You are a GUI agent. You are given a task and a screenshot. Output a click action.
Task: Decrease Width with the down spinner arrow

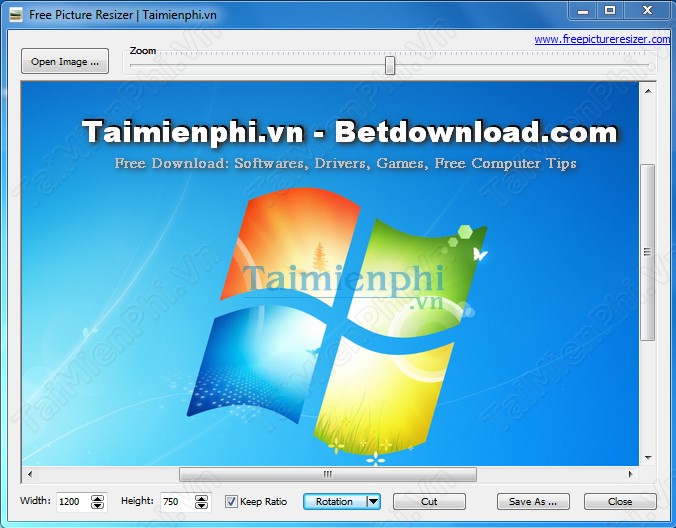click(x=97, y=506)
